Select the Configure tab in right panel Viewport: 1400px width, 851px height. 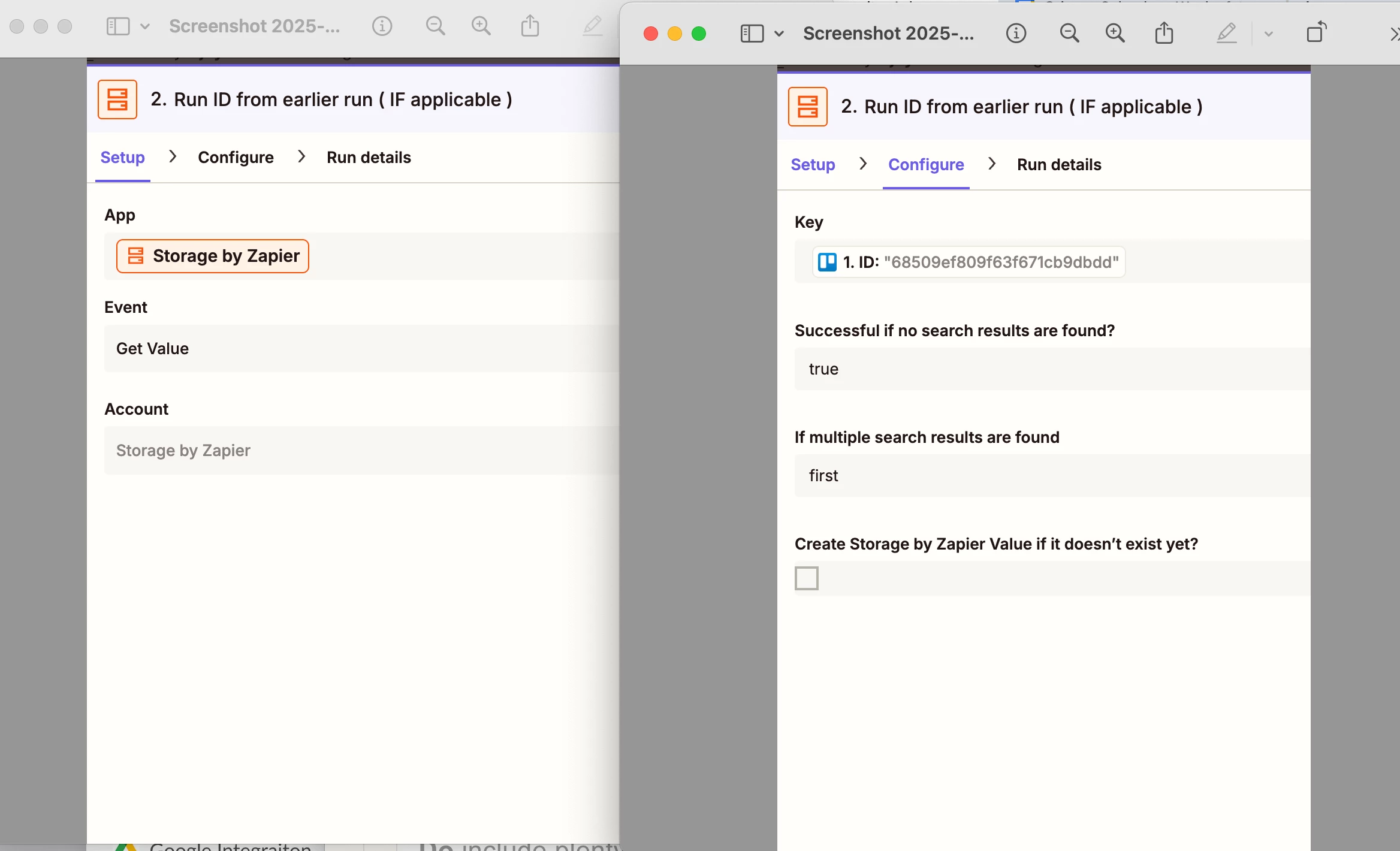click(926, 165)
